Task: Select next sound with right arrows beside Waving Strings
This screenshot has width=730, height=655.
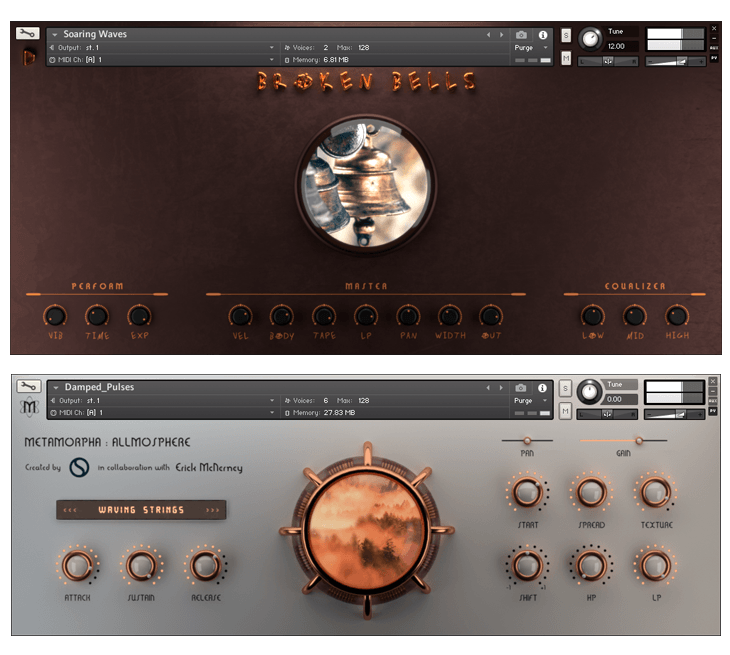Action: 212,510
